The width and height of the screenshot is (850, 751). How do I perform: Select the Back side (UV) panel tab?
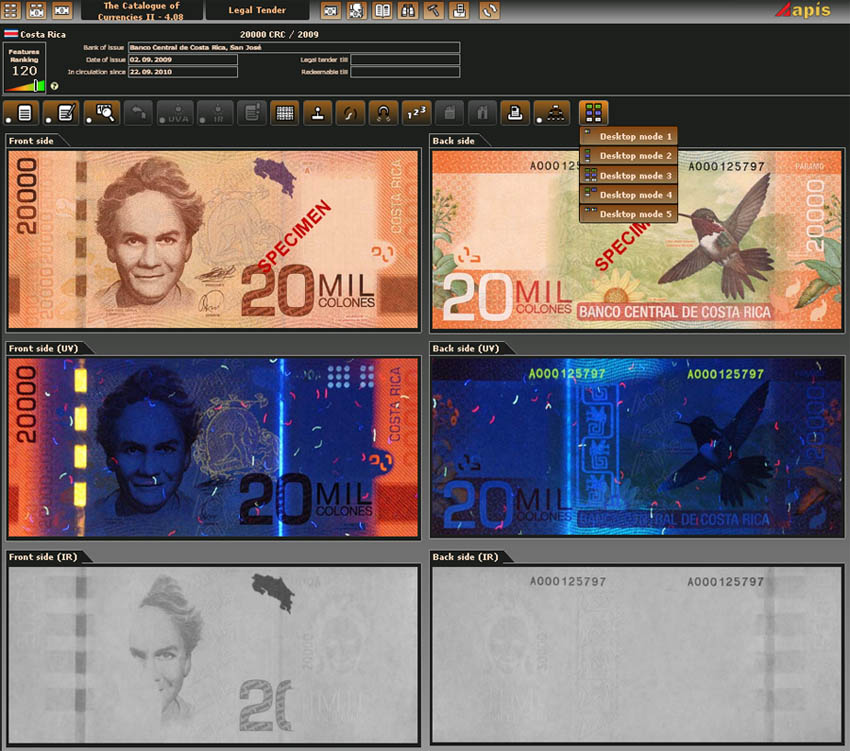469,349
